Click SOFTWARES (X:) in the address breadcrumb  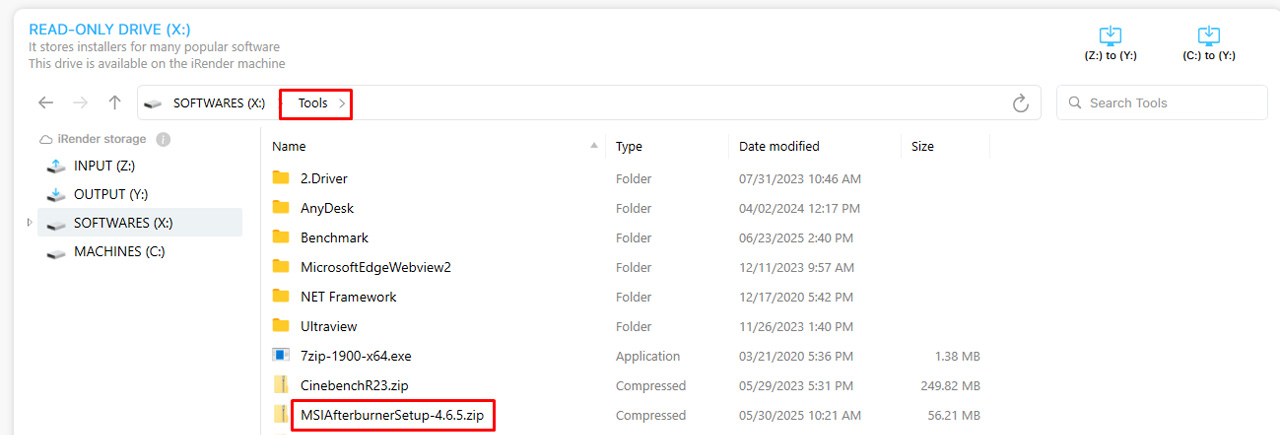click(219, 103)
